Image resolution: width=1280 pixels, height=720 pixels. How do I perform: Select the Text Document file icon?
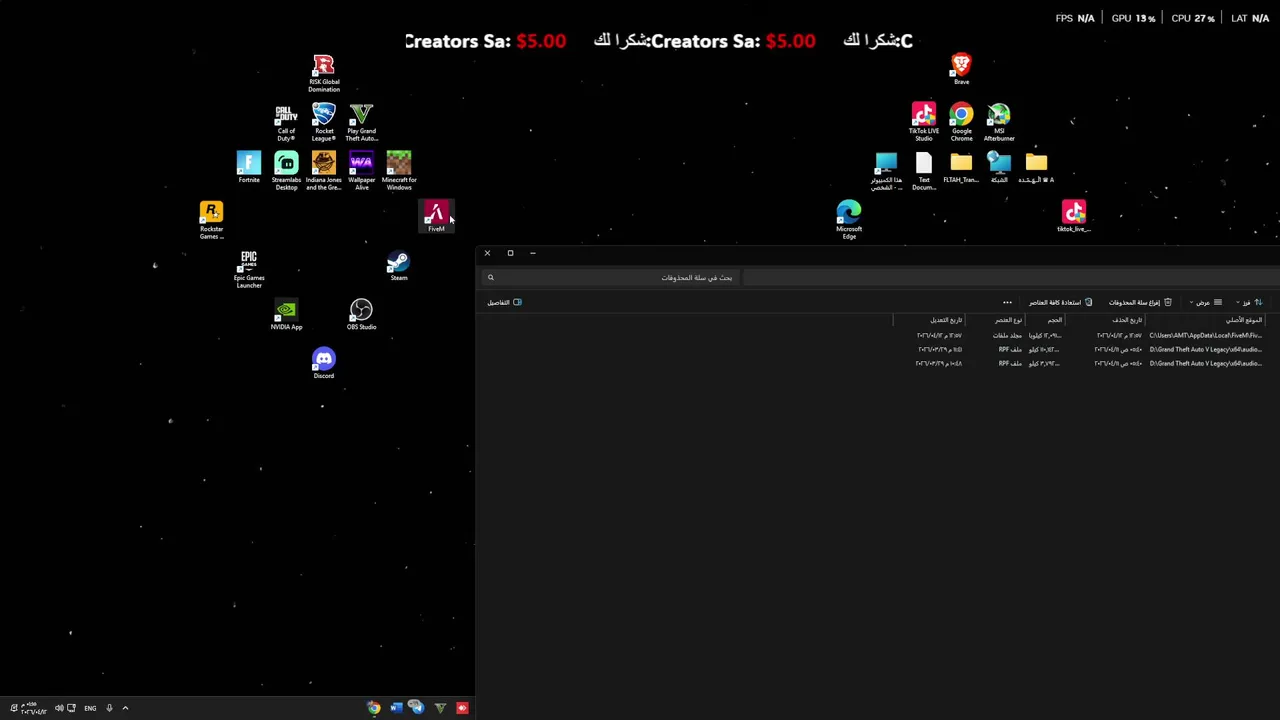[x=924, y=171]
